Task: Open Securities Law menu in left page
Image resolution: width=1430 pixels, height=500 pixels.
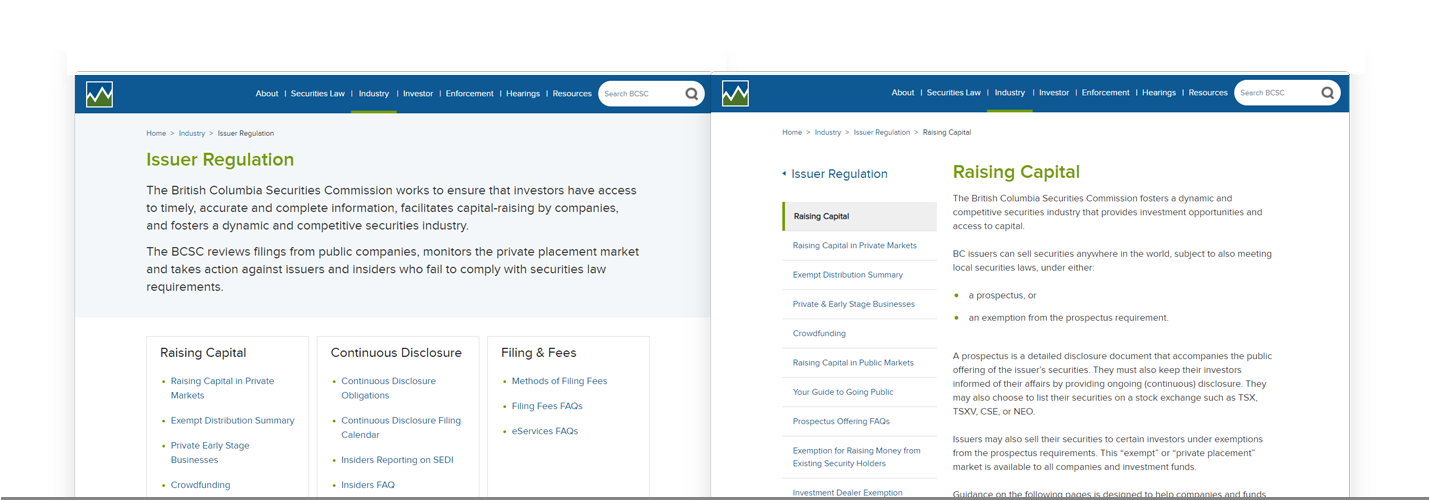Action: point(318,94)
